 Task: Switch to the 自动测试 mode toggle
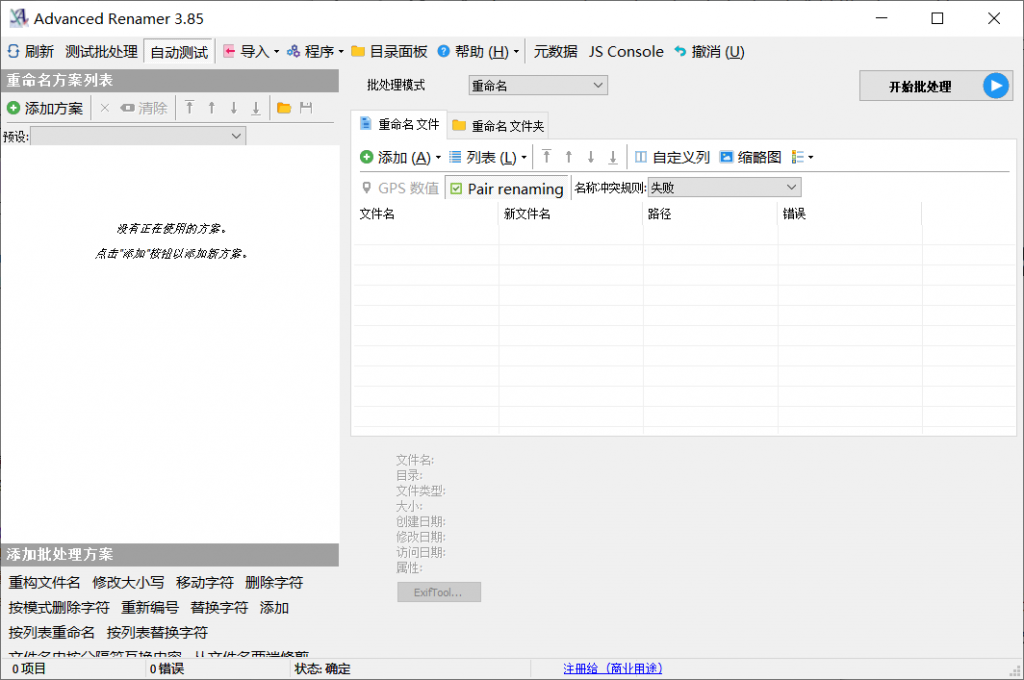[x=178, y=51]
